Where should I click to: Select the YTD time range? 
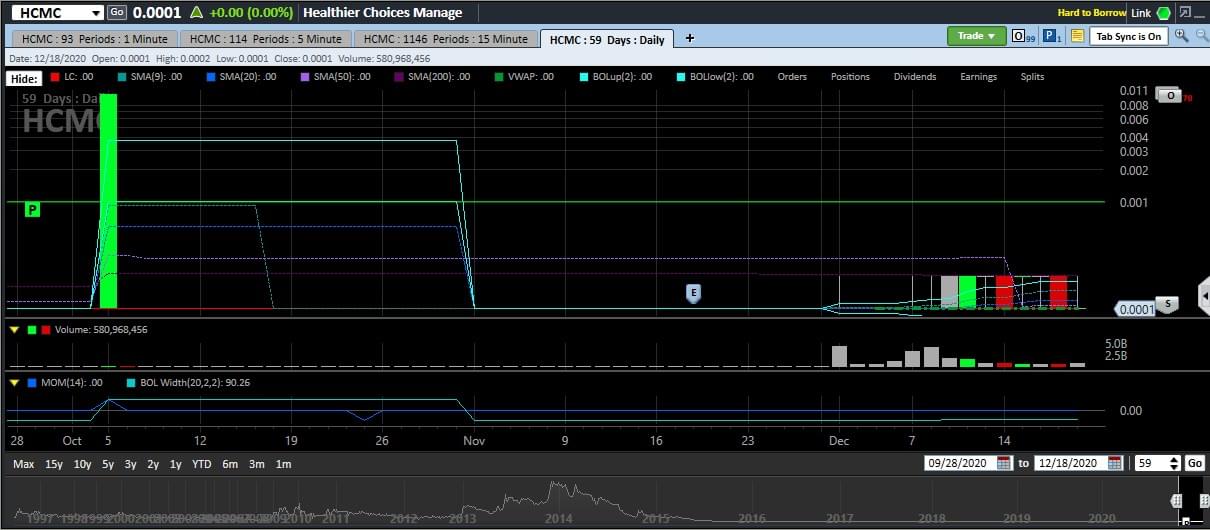[x=201, y=464]
